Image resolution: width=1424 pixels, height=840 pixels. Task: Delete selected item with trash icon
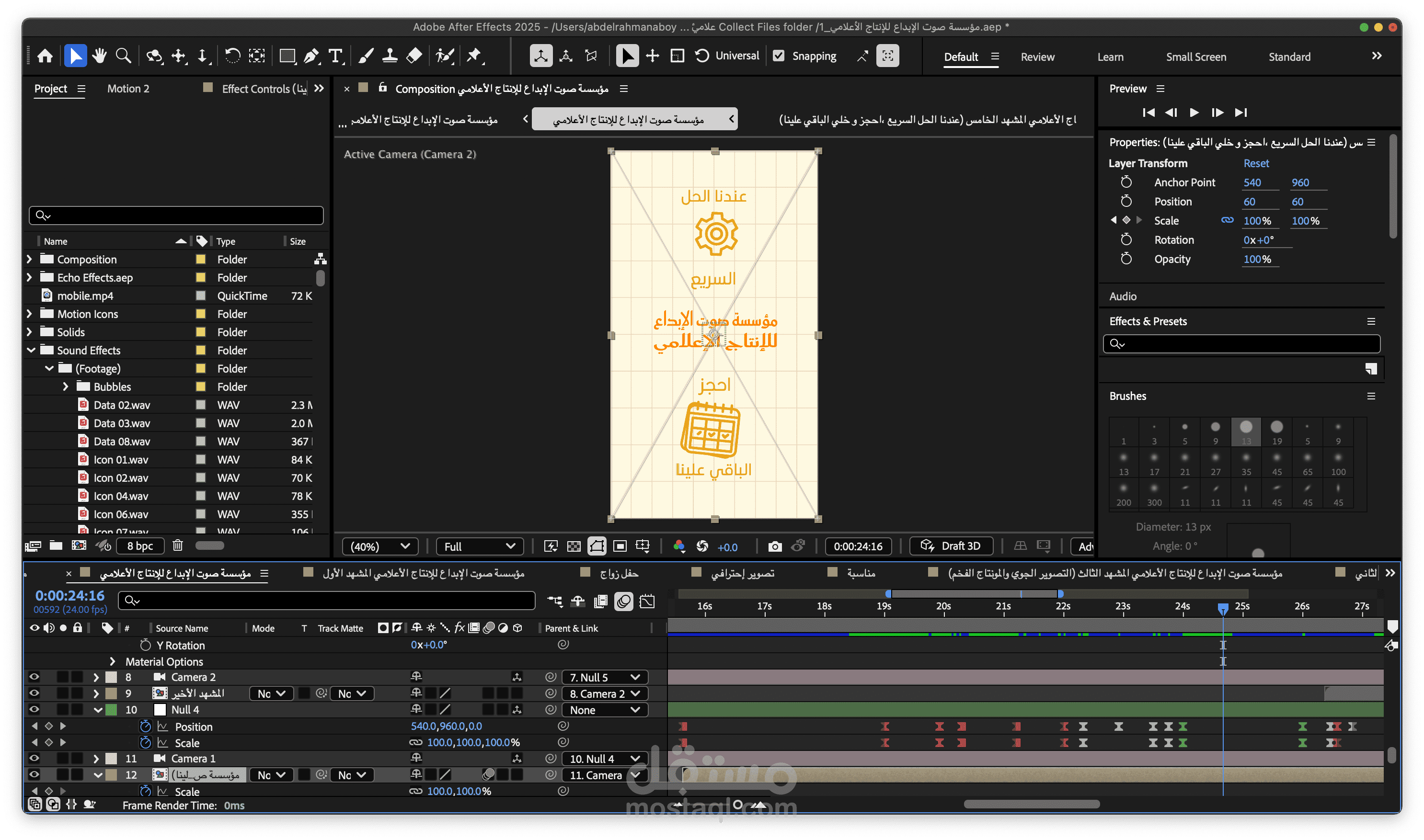(x=178, y=545)
